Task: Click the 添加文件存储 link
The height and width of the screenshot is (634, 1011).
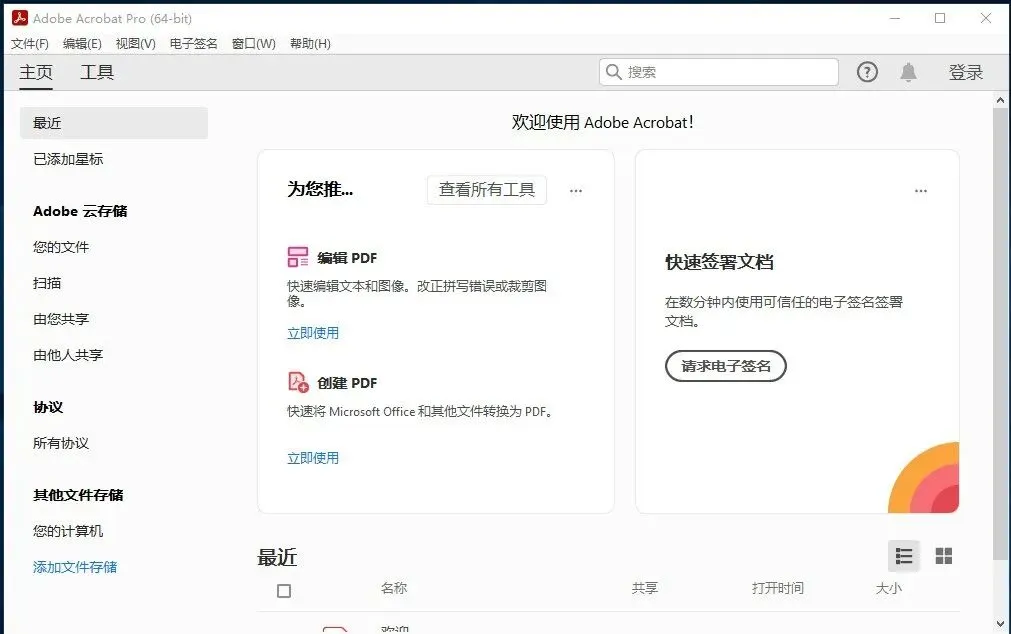Action: click(75, 567)
